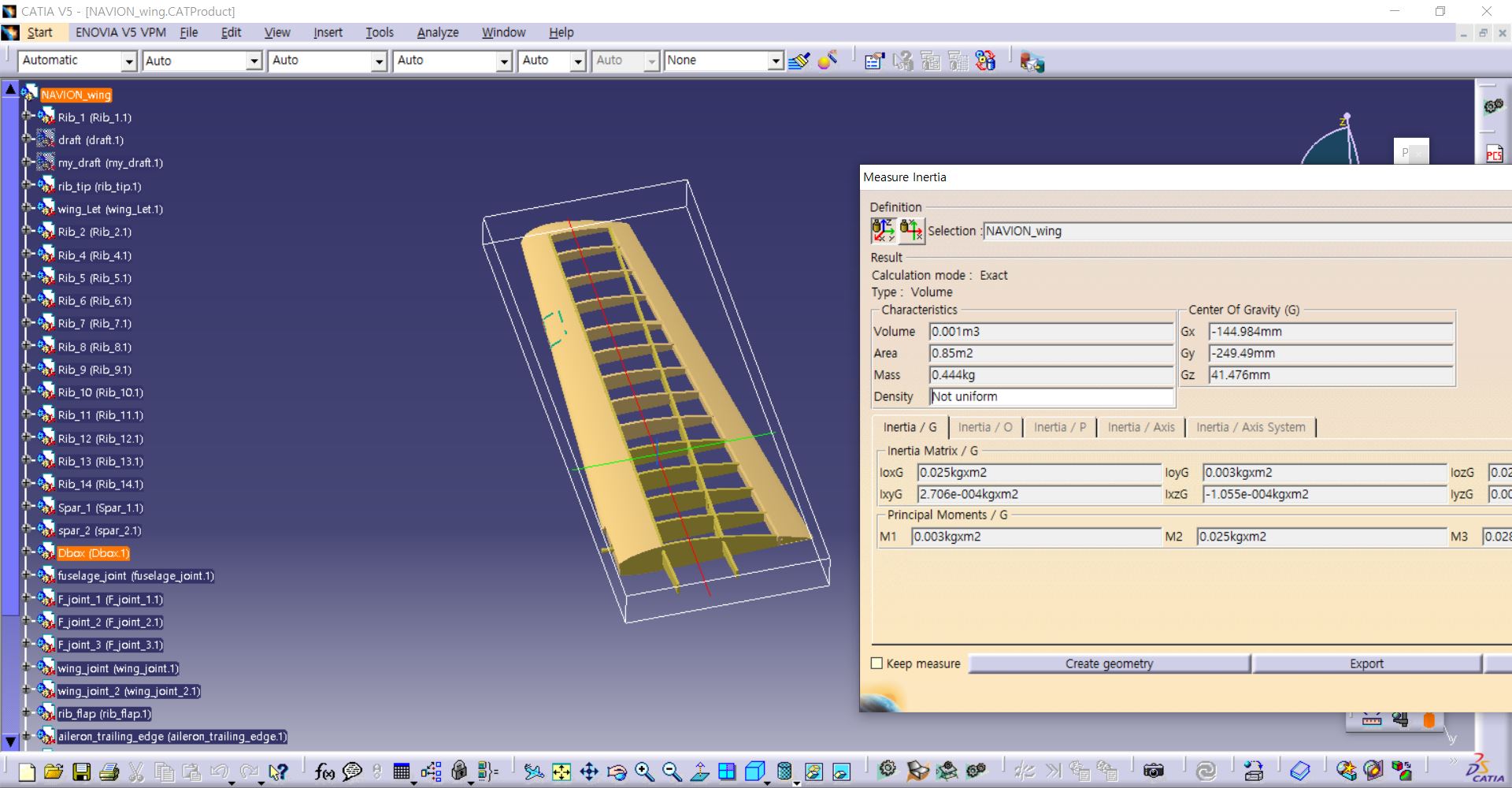Select my_draft (my_draft.1) in the tree
The image size is (1512, 788).
coord(110,163)
